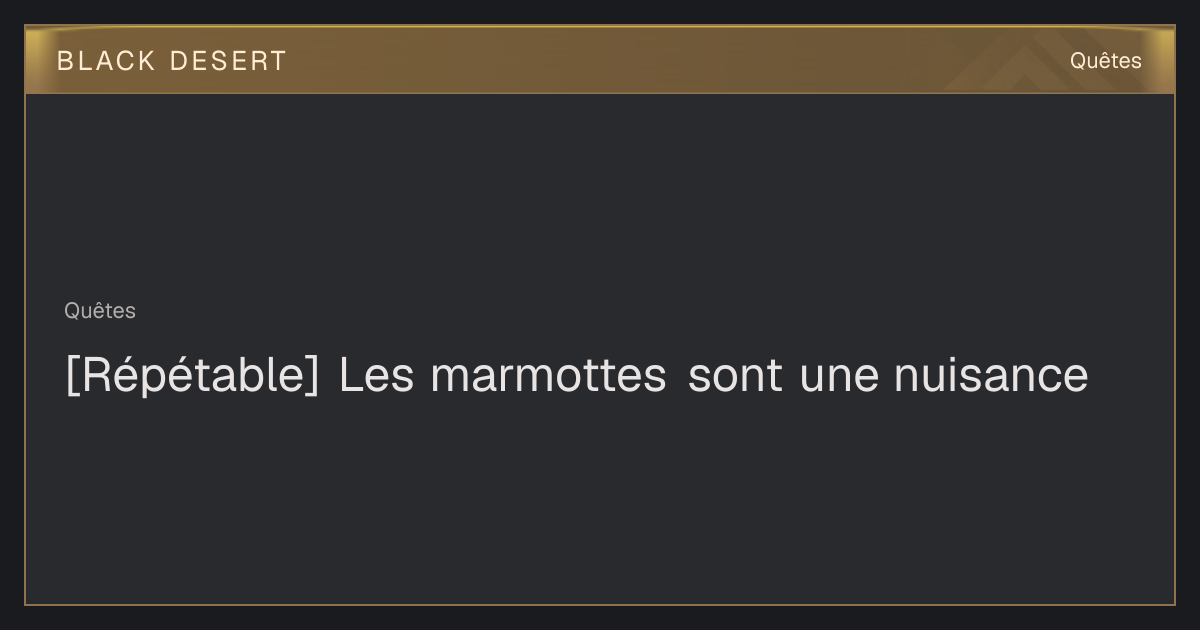Open Quêtes in the gold header

1105,61
